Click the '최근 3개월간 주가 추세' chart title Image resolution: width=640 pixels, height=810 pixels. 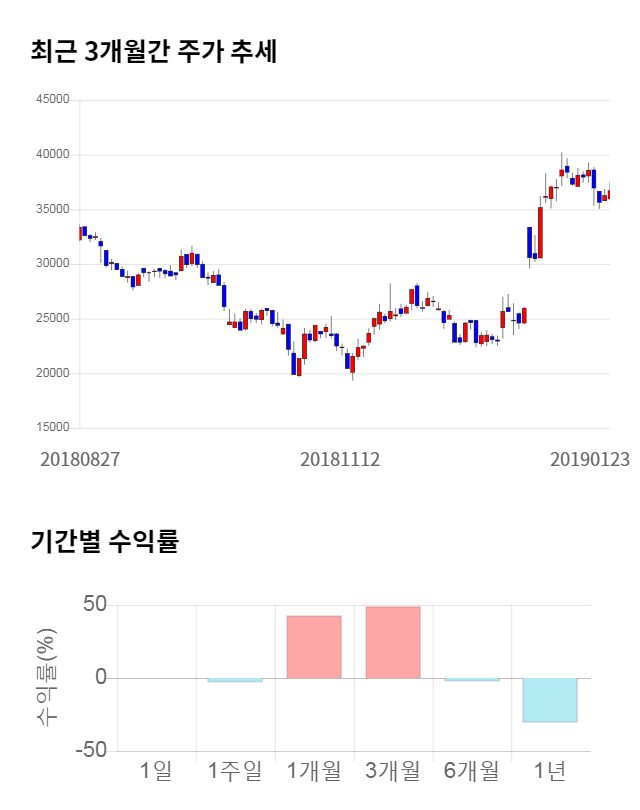(153, 51)
